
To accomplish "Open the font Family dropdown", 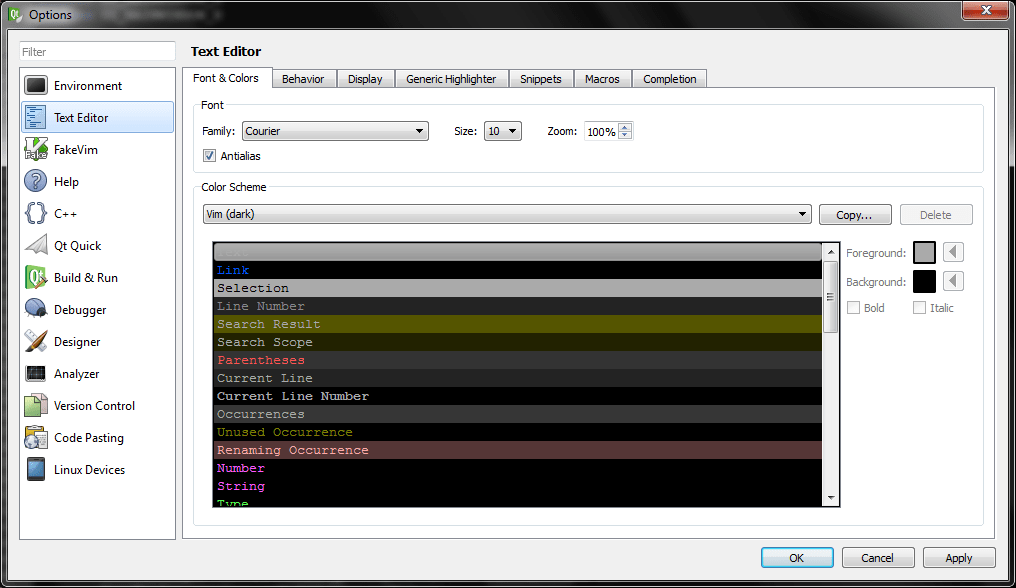I will pos(335,131).
